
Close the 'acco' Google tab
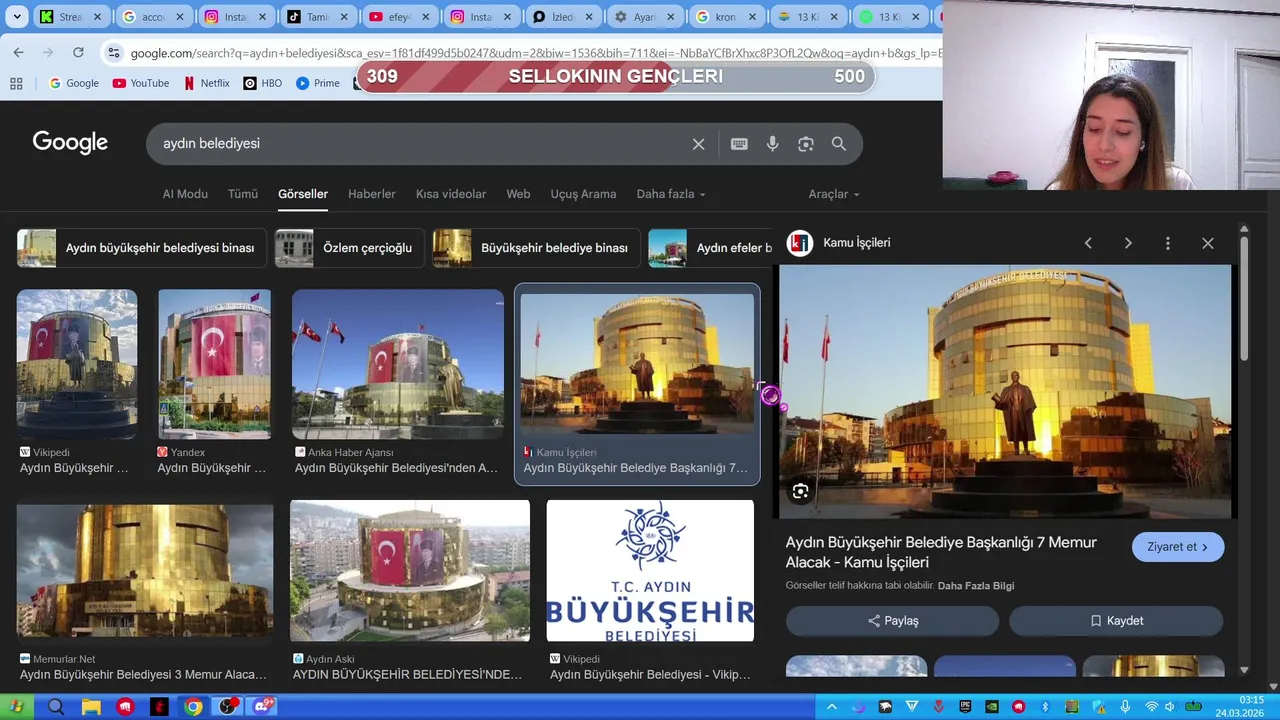180,17
